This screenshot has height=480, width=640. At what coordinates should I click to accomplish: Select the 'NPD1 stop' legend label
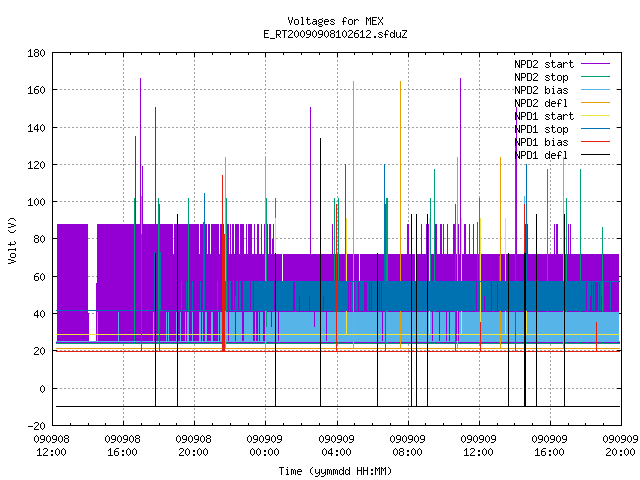click(541, 129)
